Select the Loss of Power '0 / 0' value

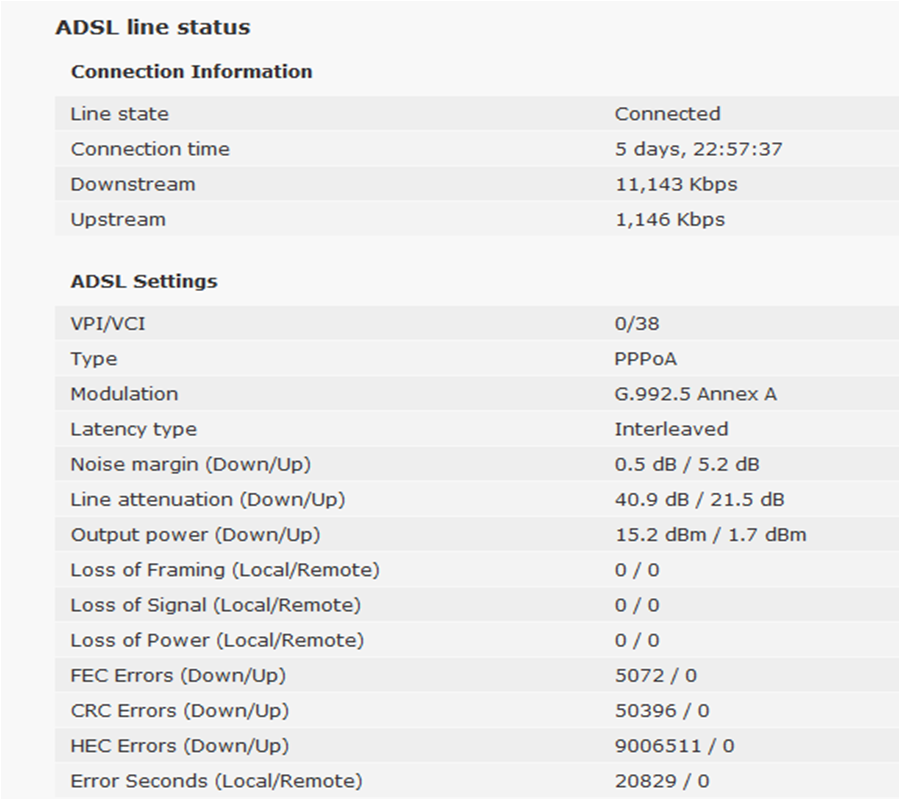point(637,640)
